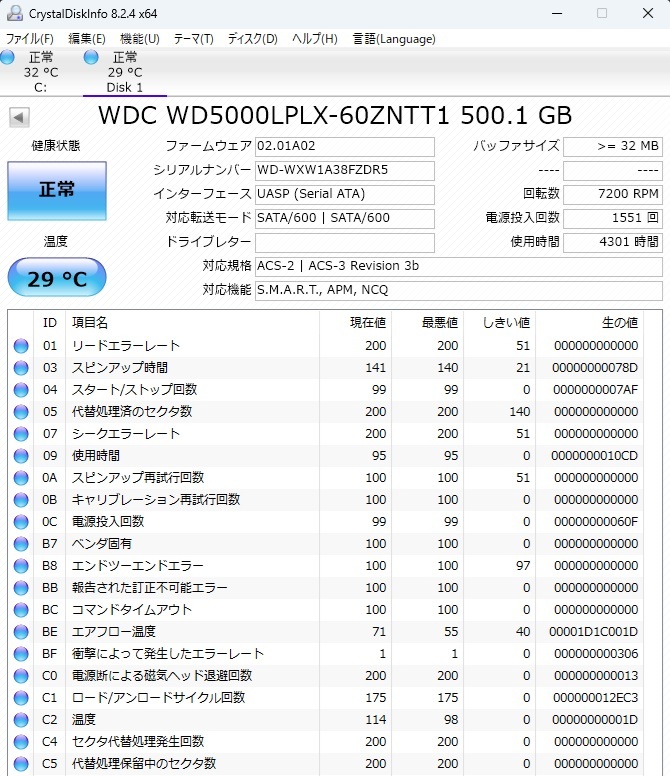Select the スピンアップ時間 attribute name
This screenshot has height=776, width=670.
tap(120, 368)
